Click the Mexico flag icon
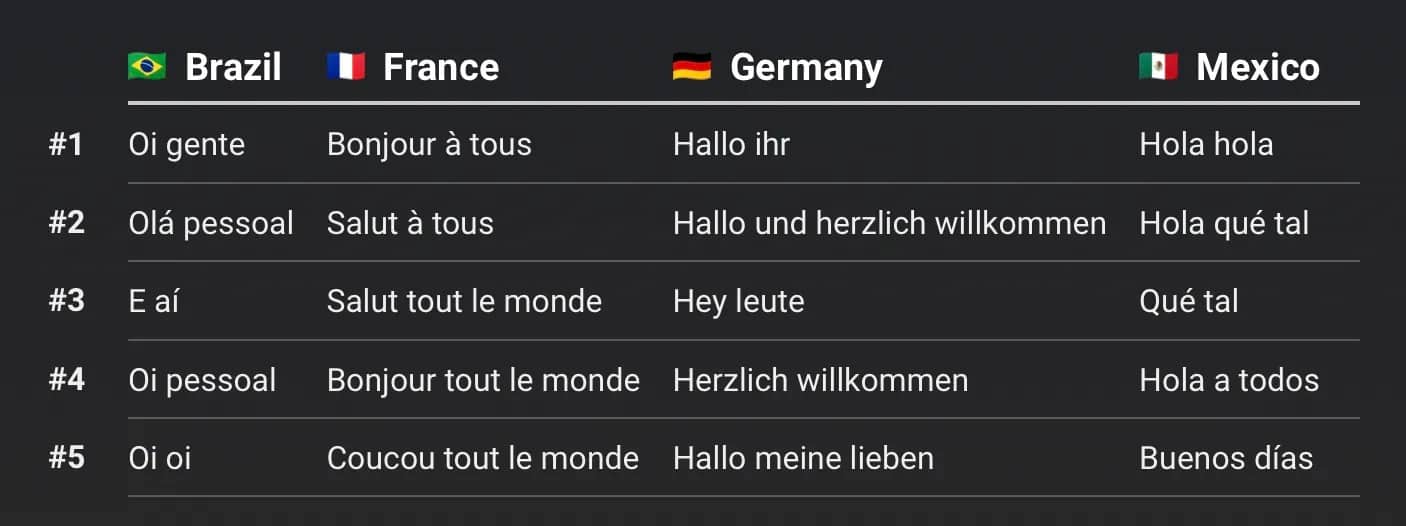 tap(1158, 66)
